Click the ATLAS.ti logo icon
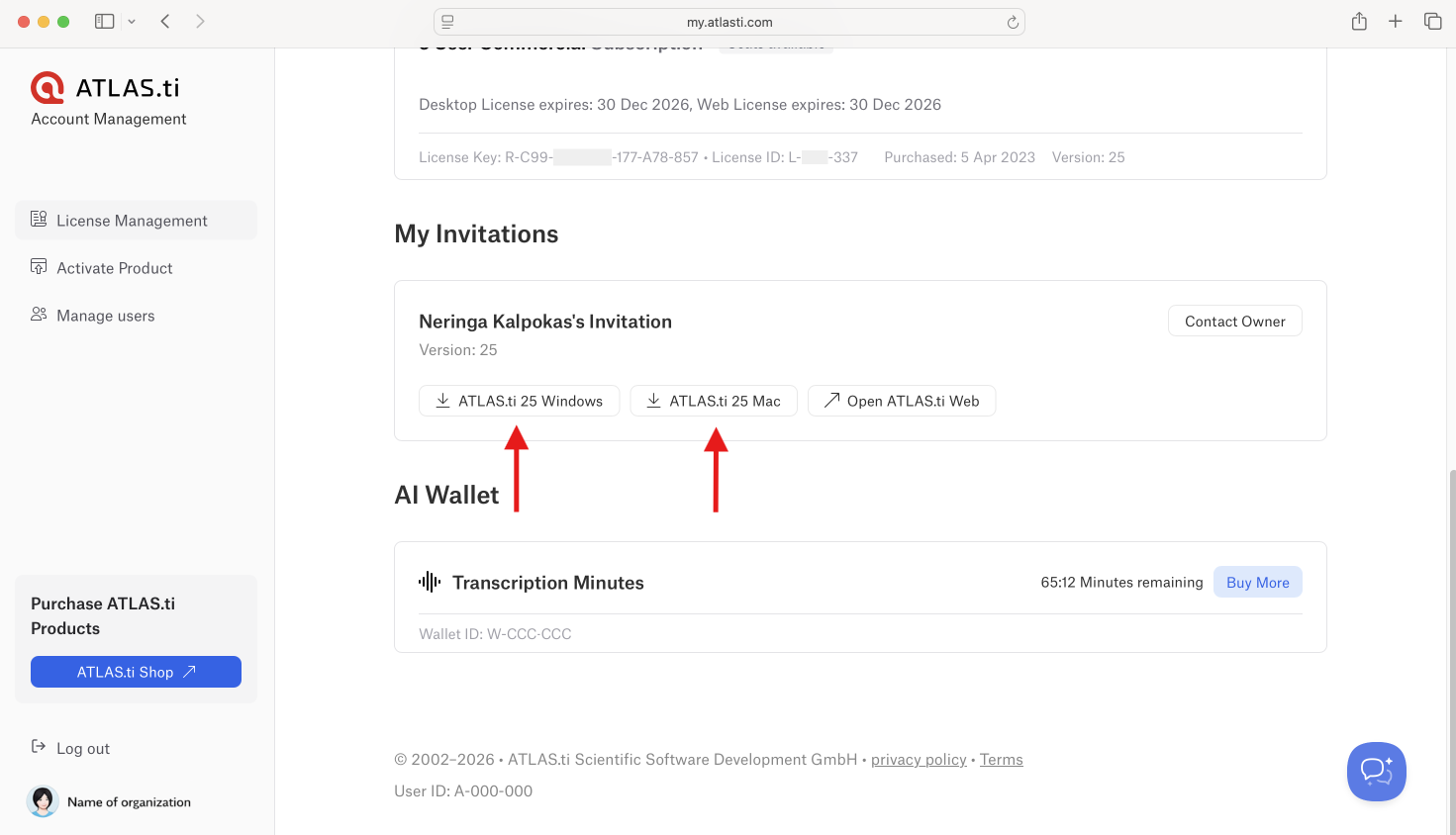This screenshot has width=1456, height=835. click(48, 88)
